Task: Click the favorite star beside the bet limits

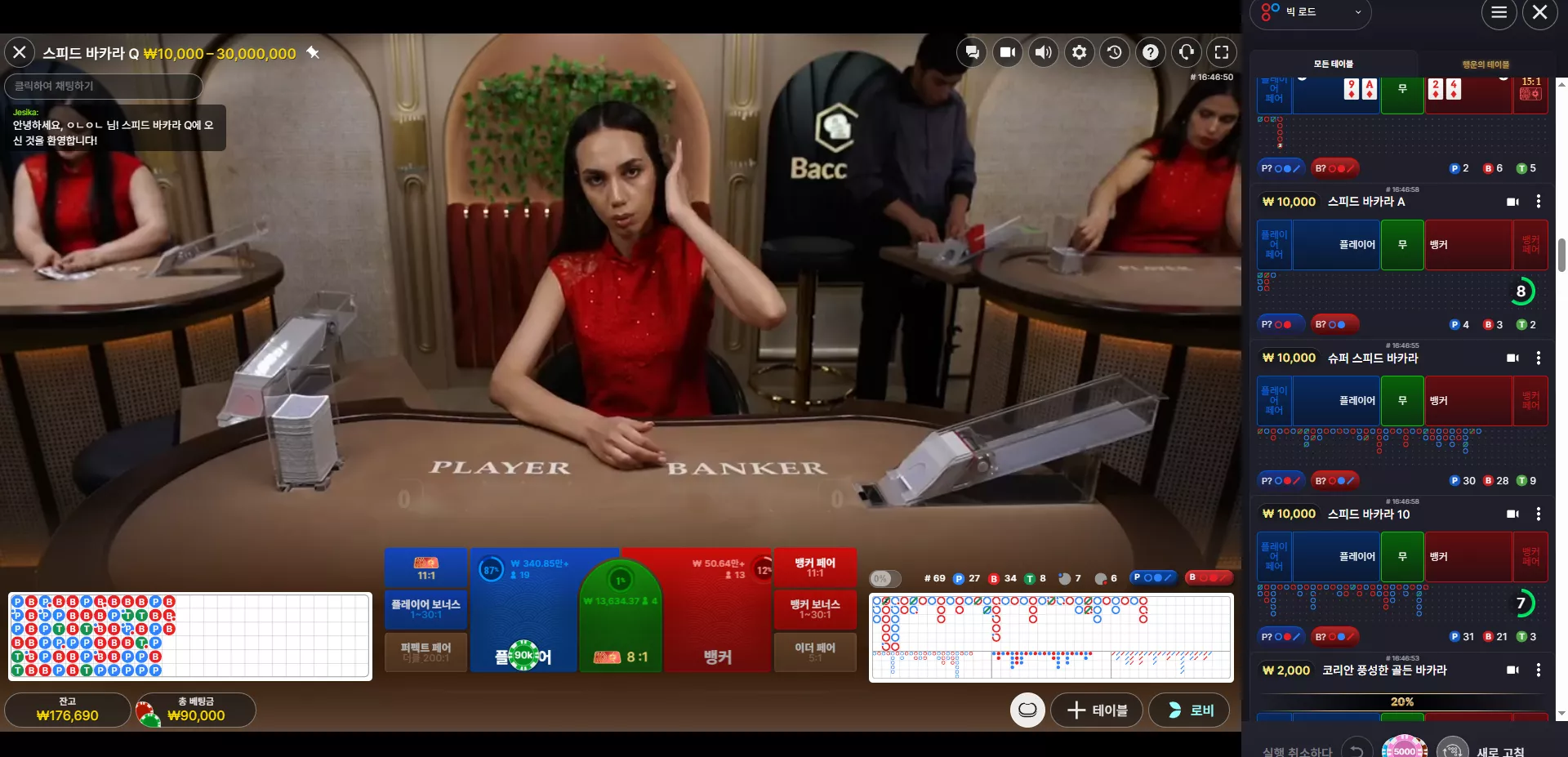Action: click(313, 53)
